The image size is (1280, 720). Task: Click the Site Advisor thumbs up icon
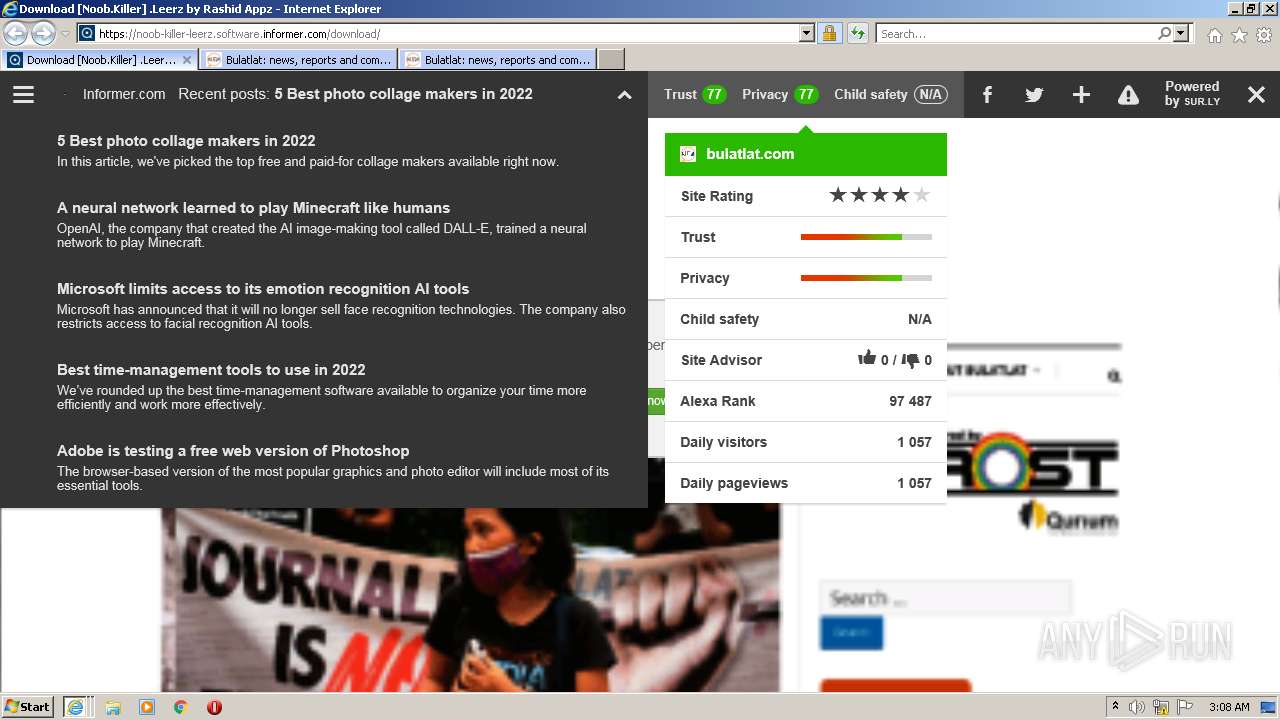pyautogui.click(x=867, y=358)
